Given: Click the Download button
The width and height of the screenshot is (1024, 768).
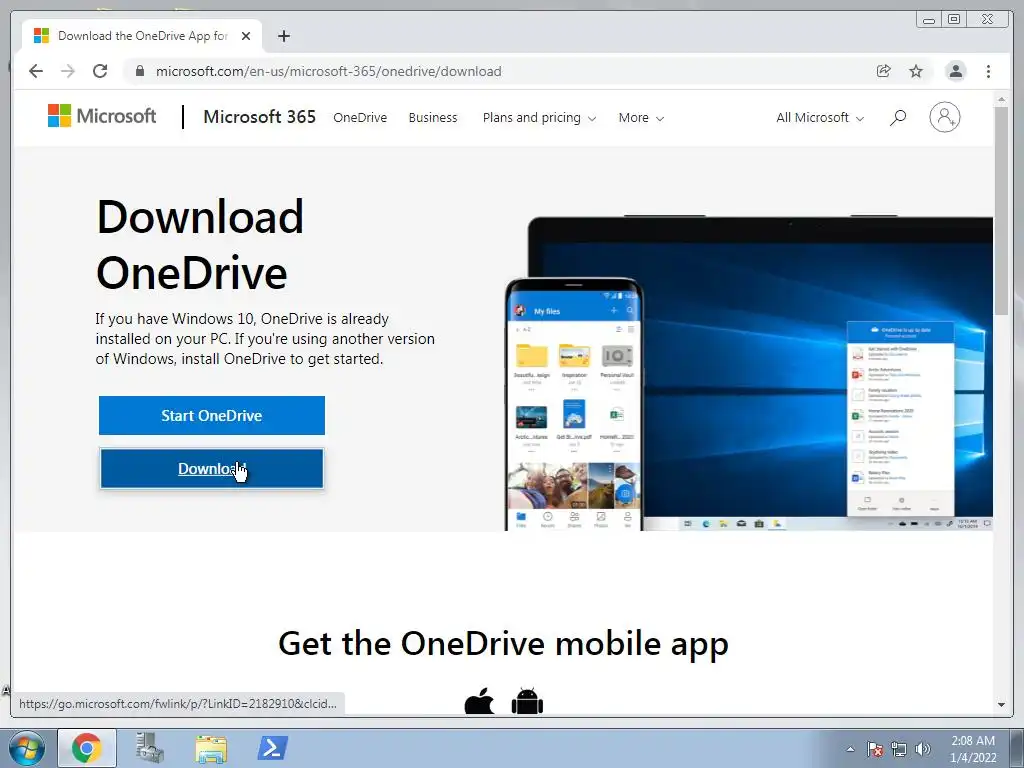Looking at the screenshot, I should tap(212, 468).
